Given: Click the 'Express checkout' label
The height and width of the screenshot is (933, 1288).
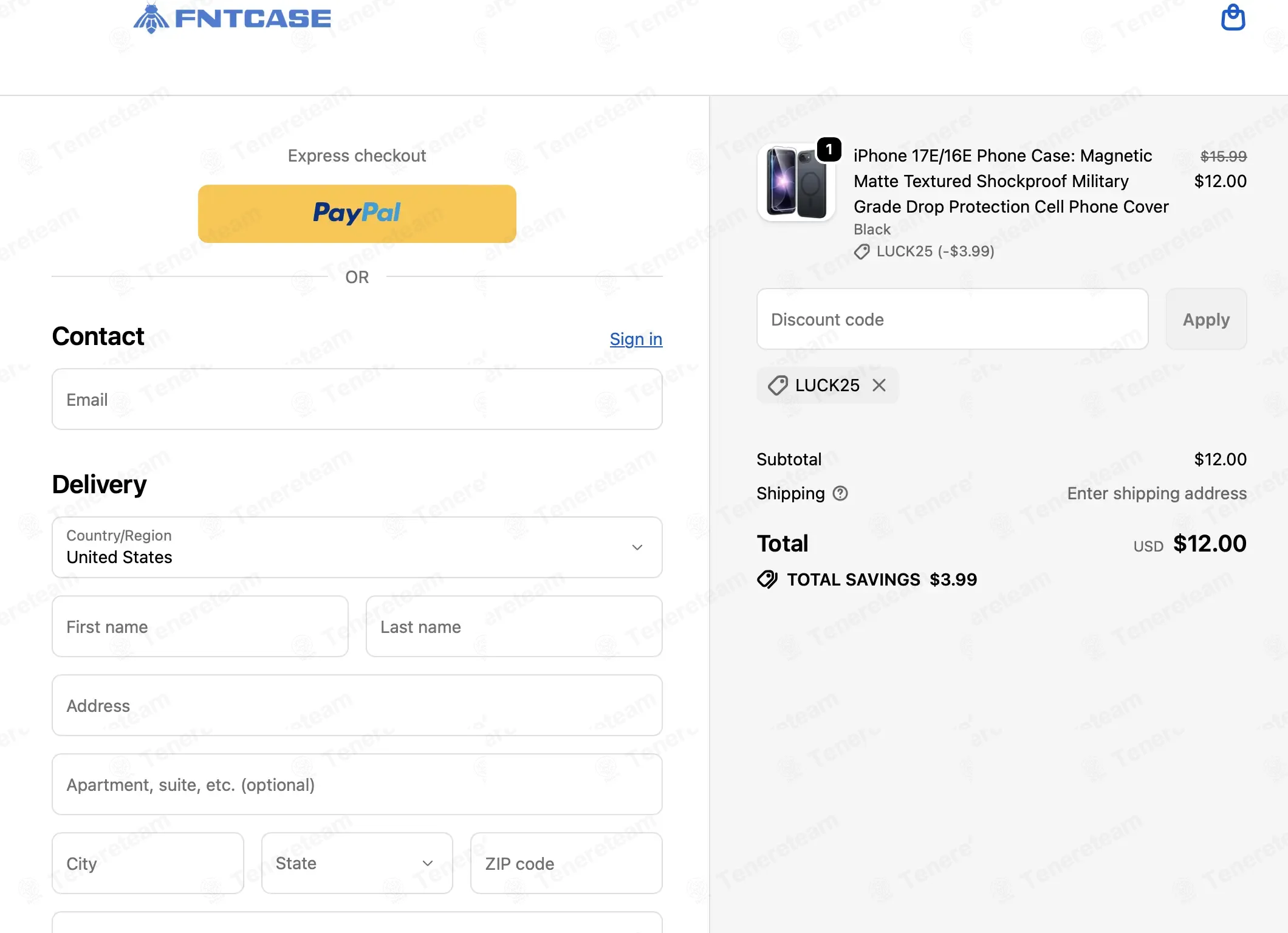Looking at the screenshot, I should (x=357, y=155).
